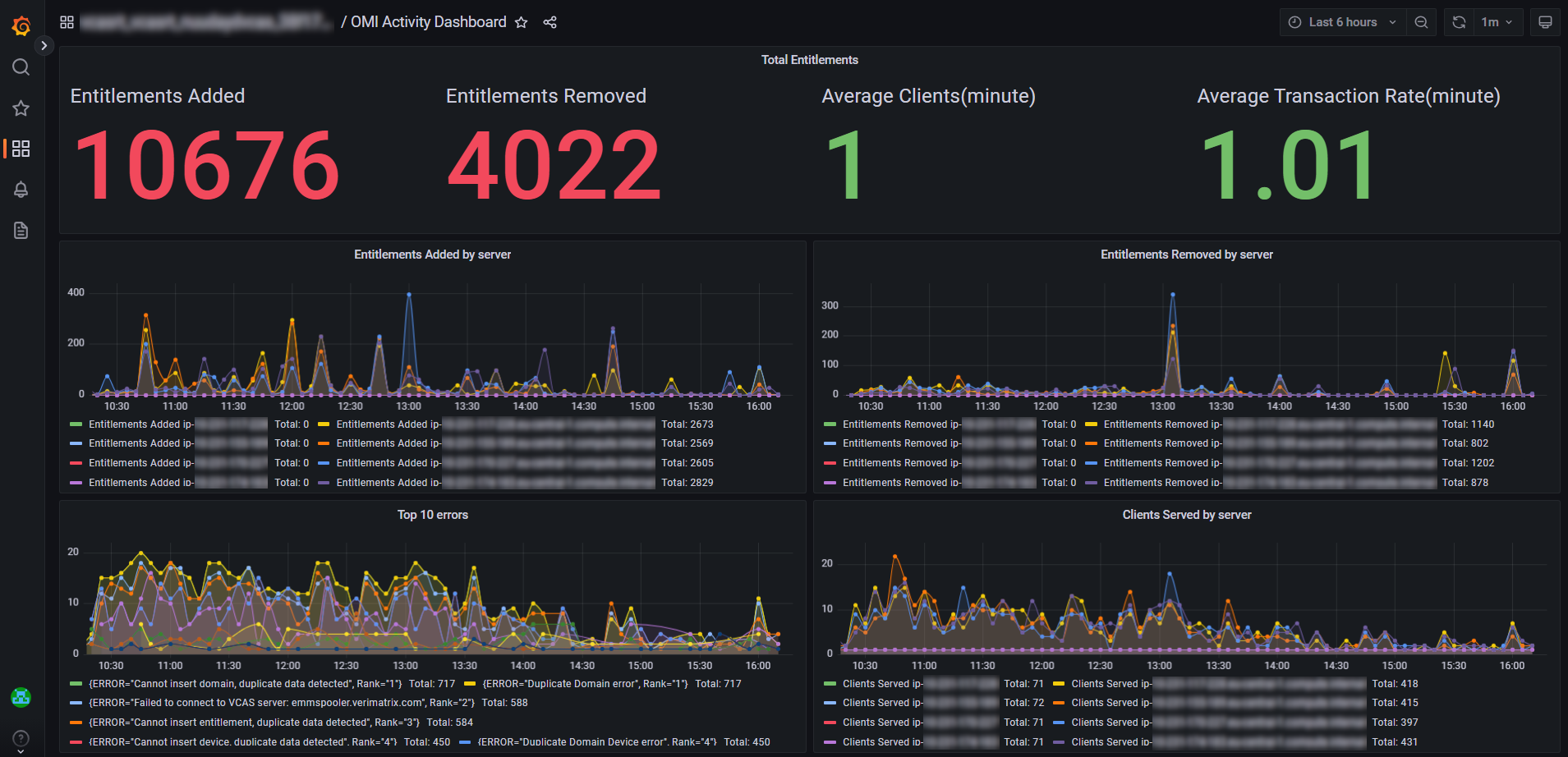Screen dimensions: 1568x757
Task: Open the Starred dashboards icon
Action: pos(21,108)
